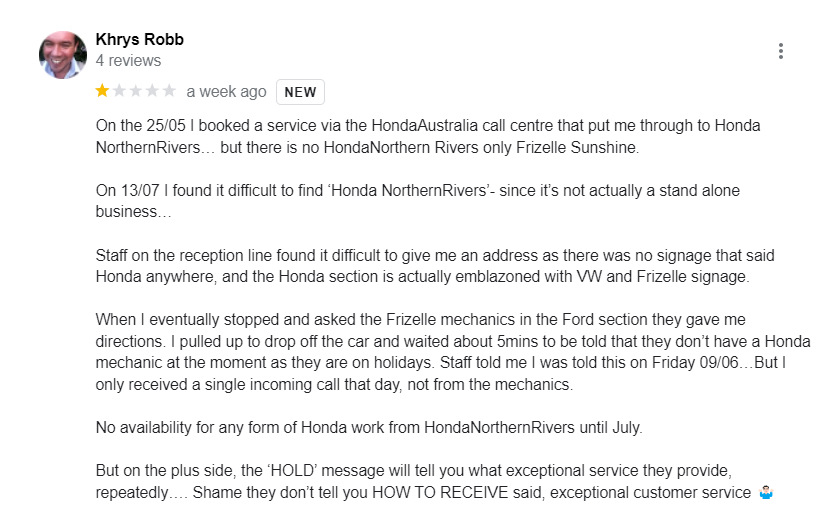834x521 pixels.
Task: Open Khrys Robb's profile name link
Action: tap(139, 39)
